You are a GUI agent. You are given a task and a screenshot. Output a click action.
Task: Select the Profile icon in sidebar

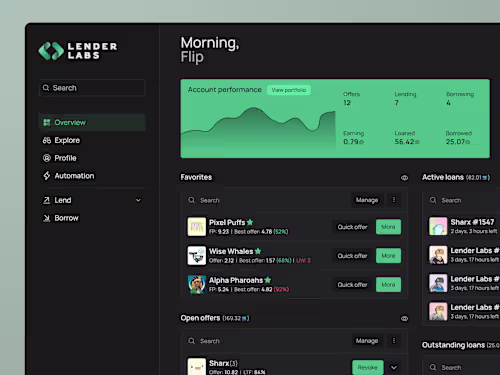point(47,158)
